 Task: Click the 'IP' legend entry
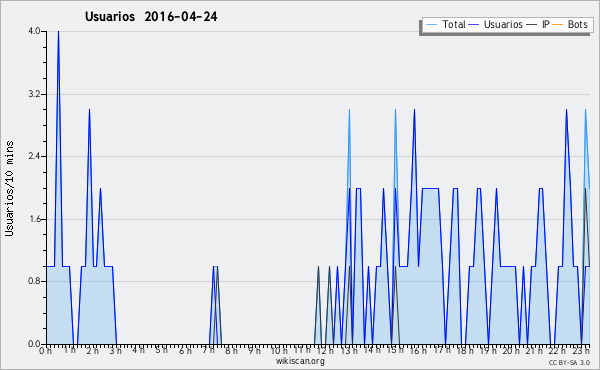pyautogui.click(x=538, y=24)
